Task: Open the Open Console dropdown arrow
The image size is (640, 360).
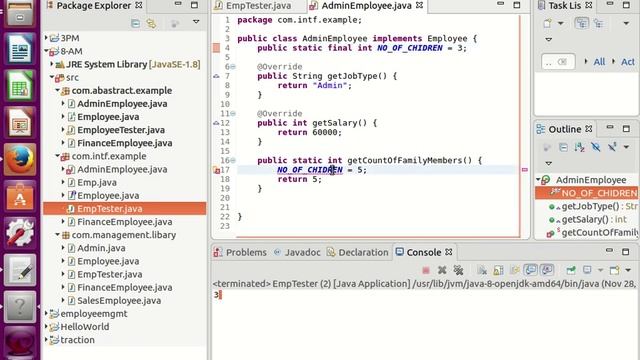Action: 628,270
